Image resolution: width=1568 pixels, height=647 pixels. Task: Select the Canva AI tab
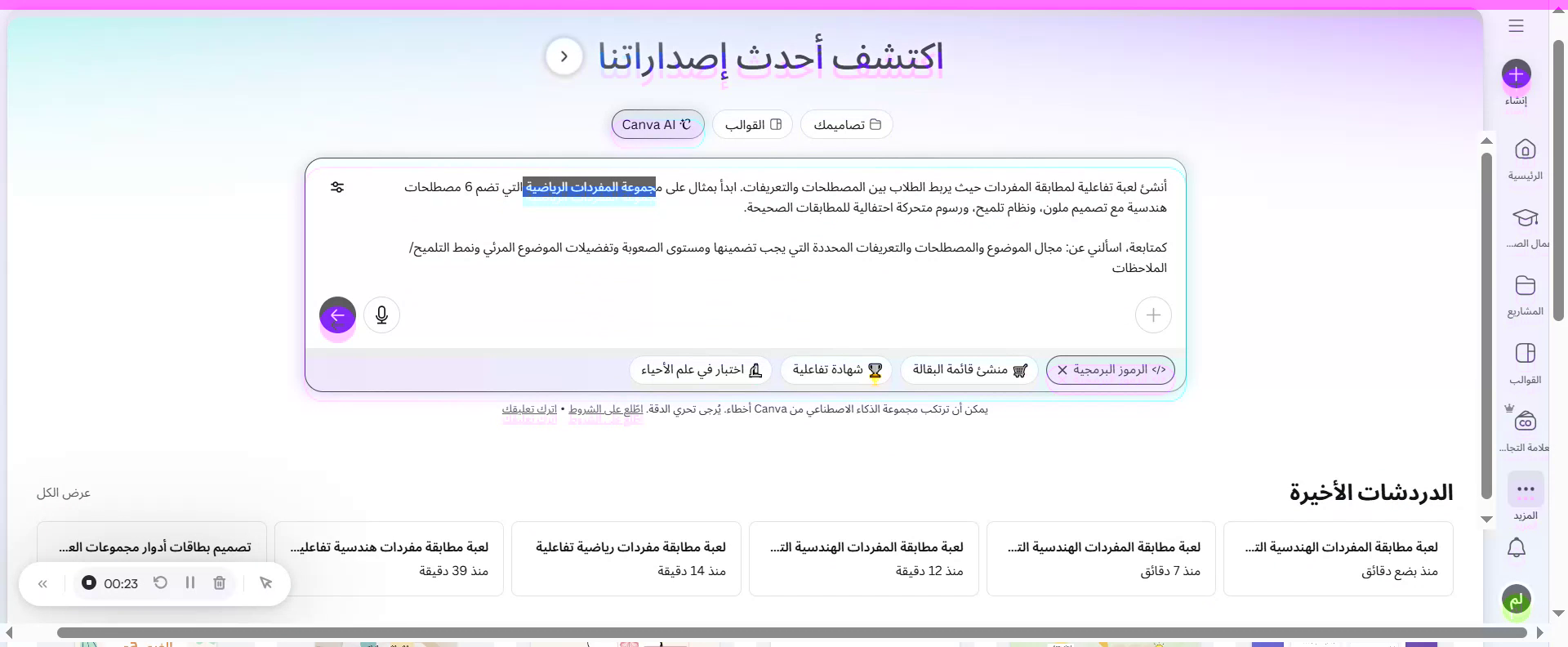pos(657,124)
